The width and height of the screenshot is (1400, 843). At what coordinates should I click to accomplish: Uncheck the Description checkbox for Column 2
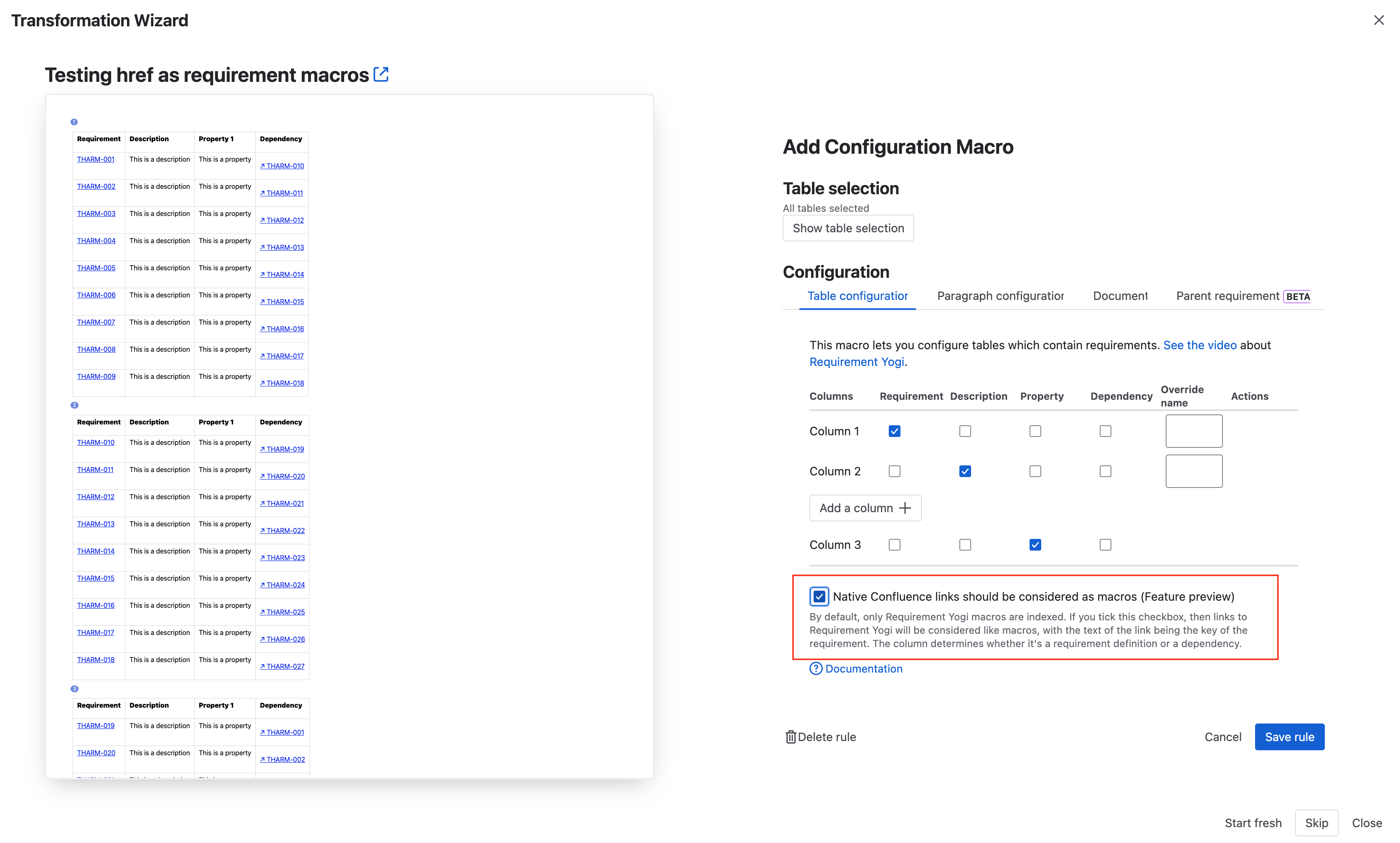pyautogui.click(x=965, y=471)
